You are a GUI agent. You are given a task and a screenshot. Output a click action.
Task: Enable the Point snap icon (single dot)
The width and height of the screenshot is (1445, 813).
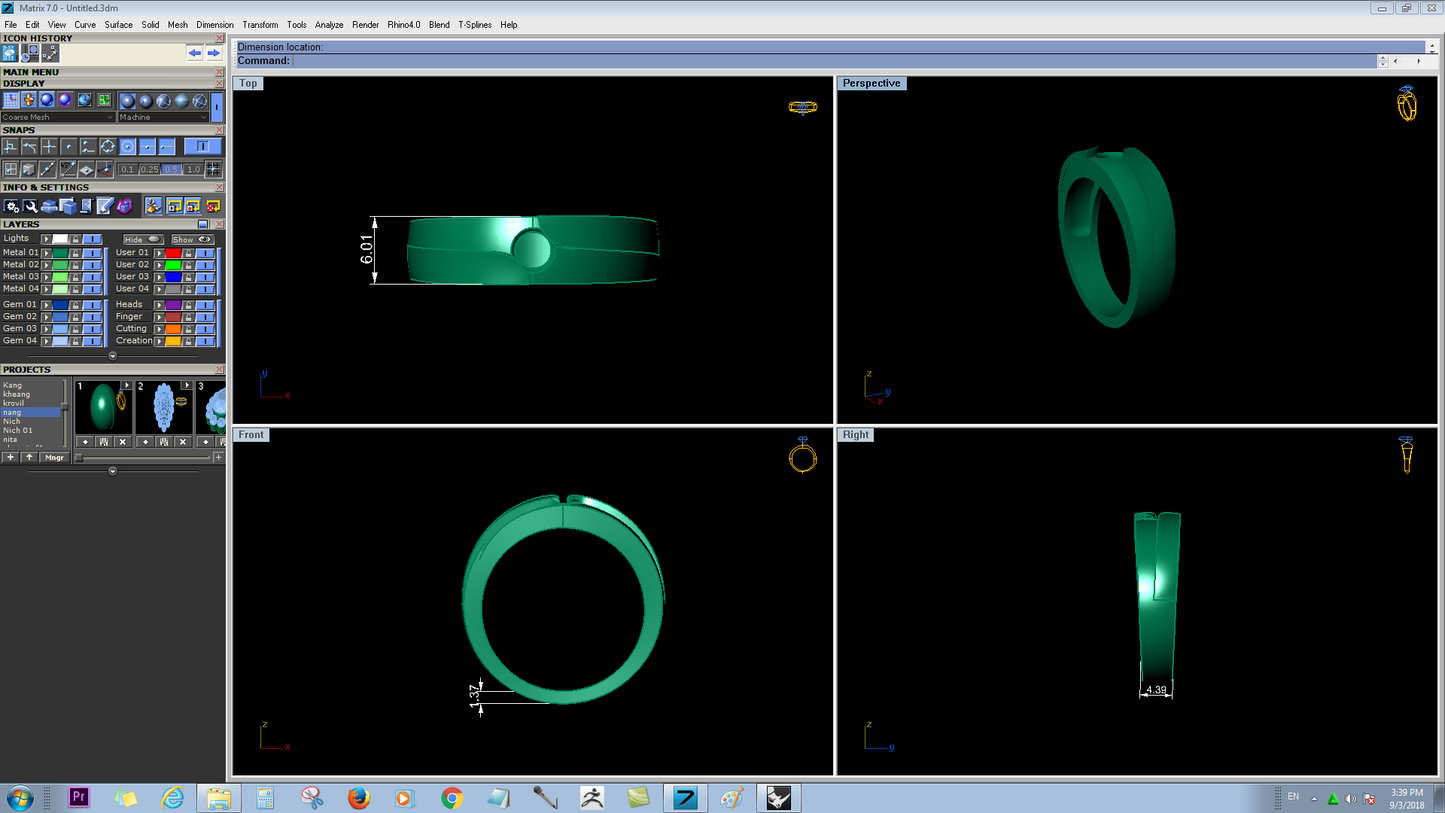(69, 146)
